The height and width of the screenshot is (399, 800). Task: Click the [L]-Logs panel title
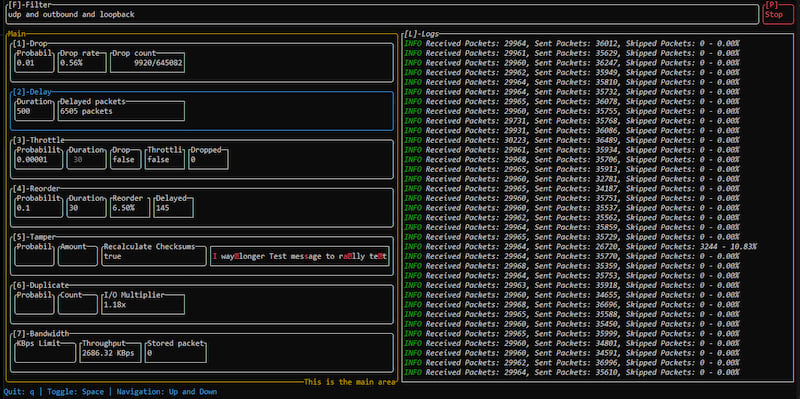point(421,34)
